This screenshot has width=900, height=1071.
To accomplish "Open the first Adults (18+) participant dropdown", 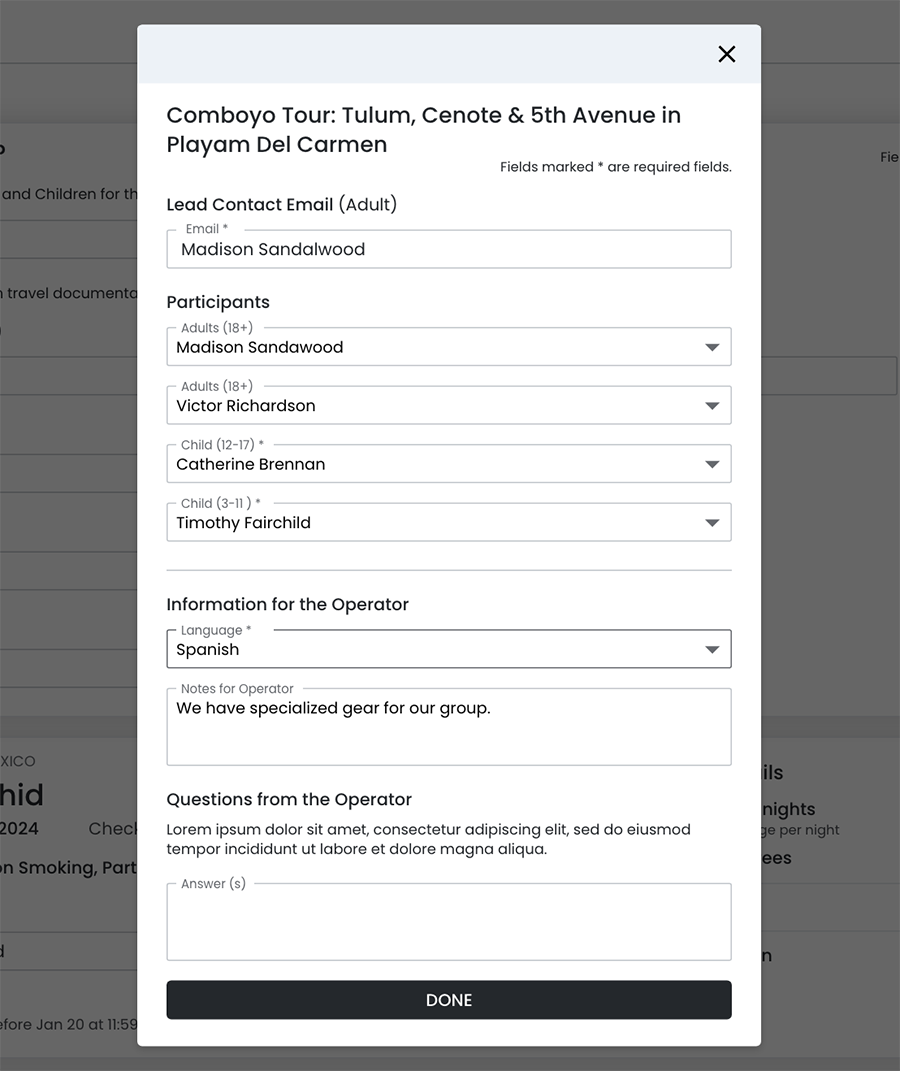I will [430, 348].
